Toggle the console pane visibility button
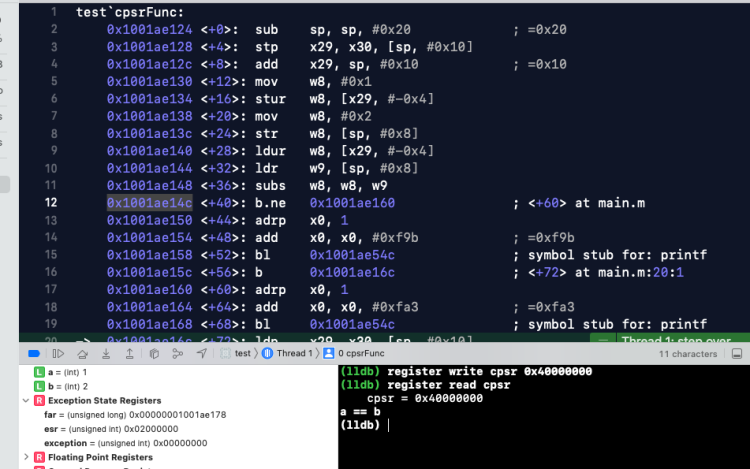 click(x=736, y=353)
